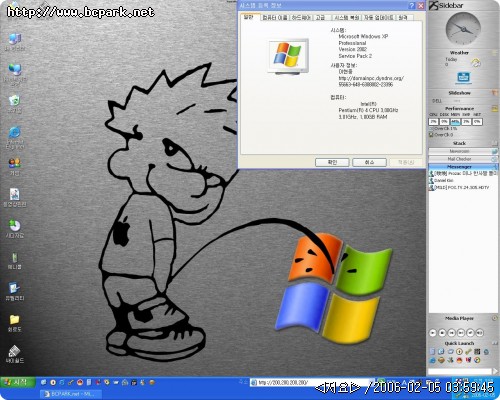This screenshot has height=400, width=500.
Task: Click the first Quick Launch document icon
Action: point(432,351)
